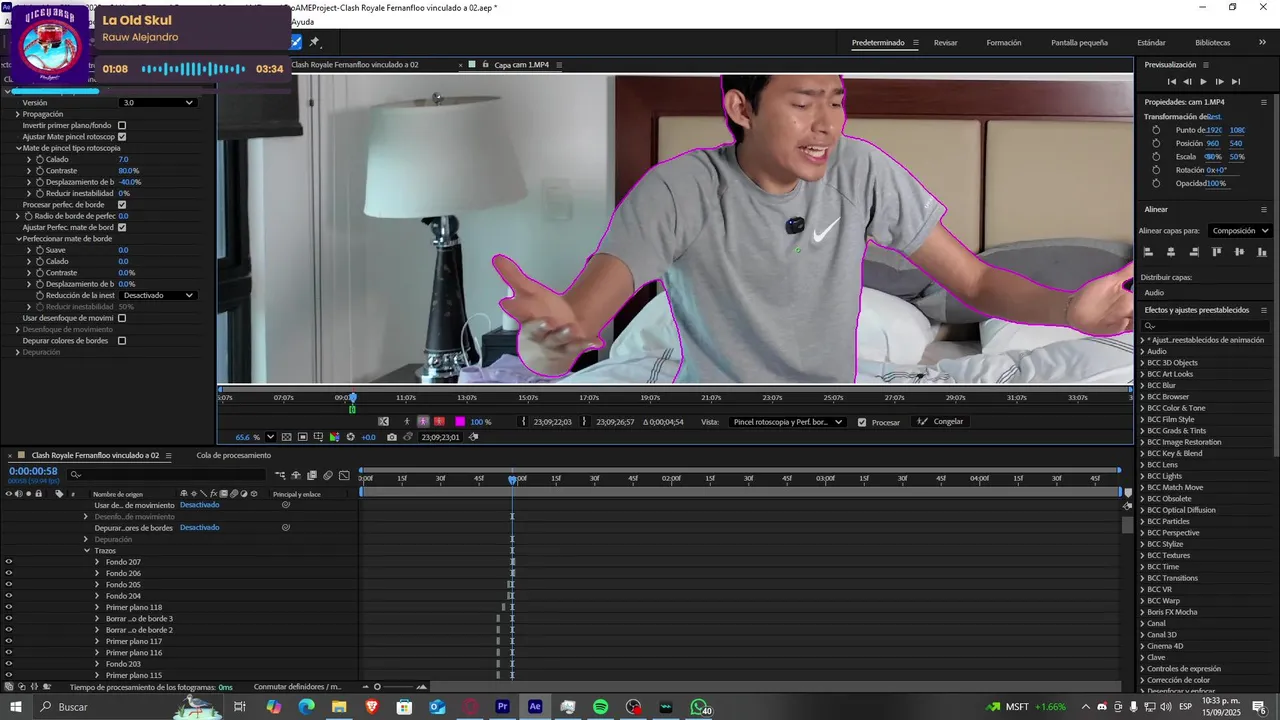Image resolution: width=1280 pixels, height=720 pixels.
Task: Open the graph editor icon in timeline
Action: pos(345,475)
